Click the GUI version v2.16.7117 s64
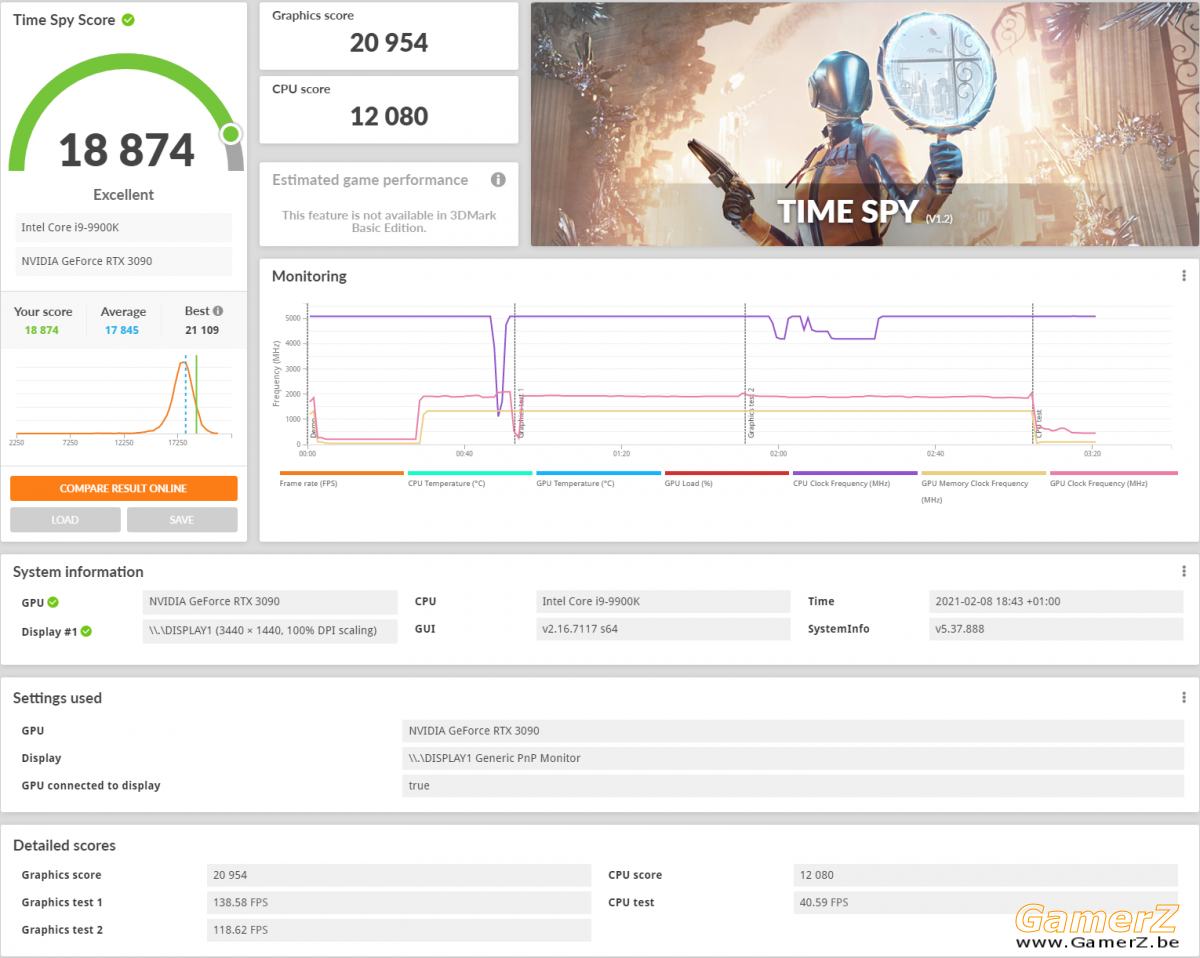1200x958 pixels. [x=663, y=629]
